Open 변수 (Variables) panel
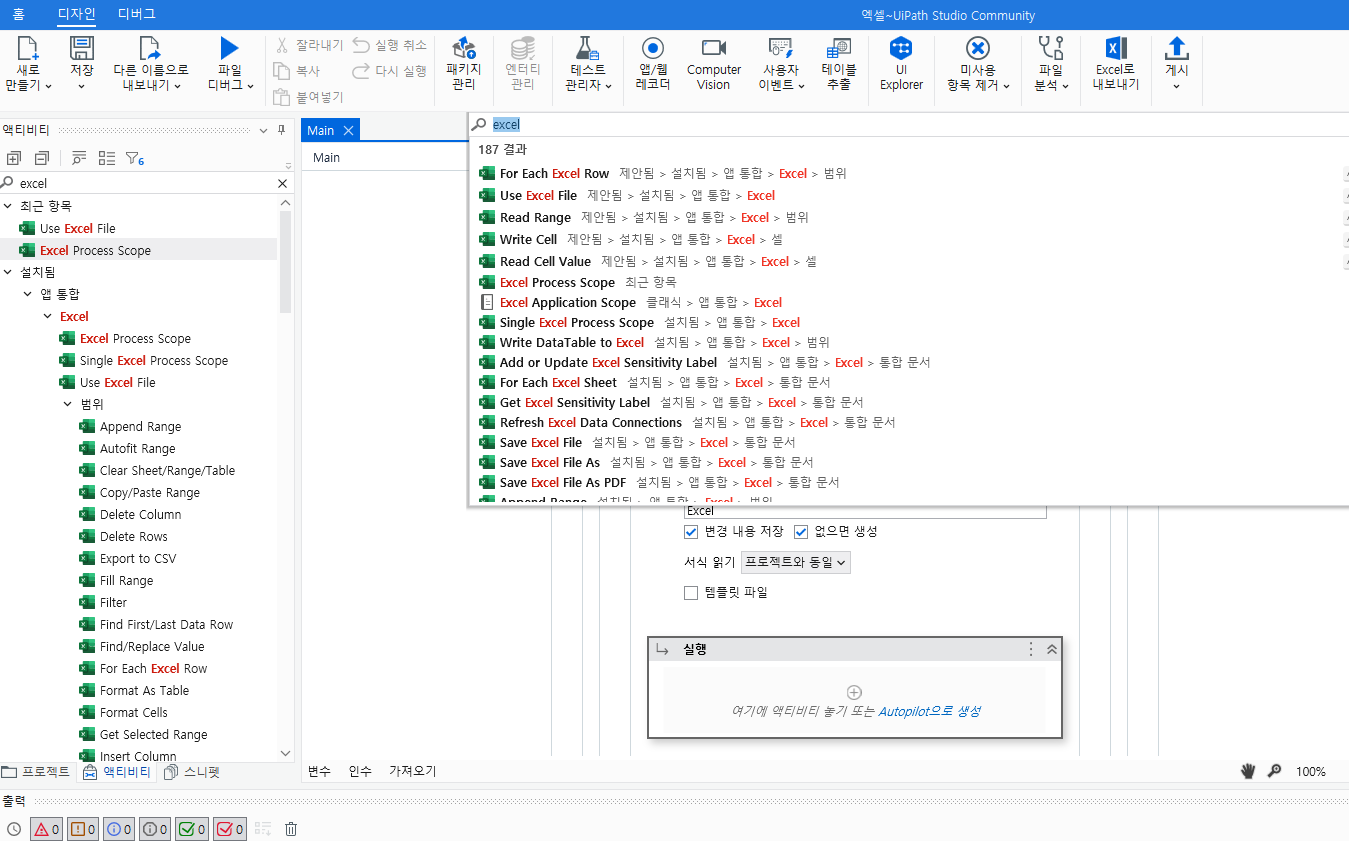 point(319,771)
